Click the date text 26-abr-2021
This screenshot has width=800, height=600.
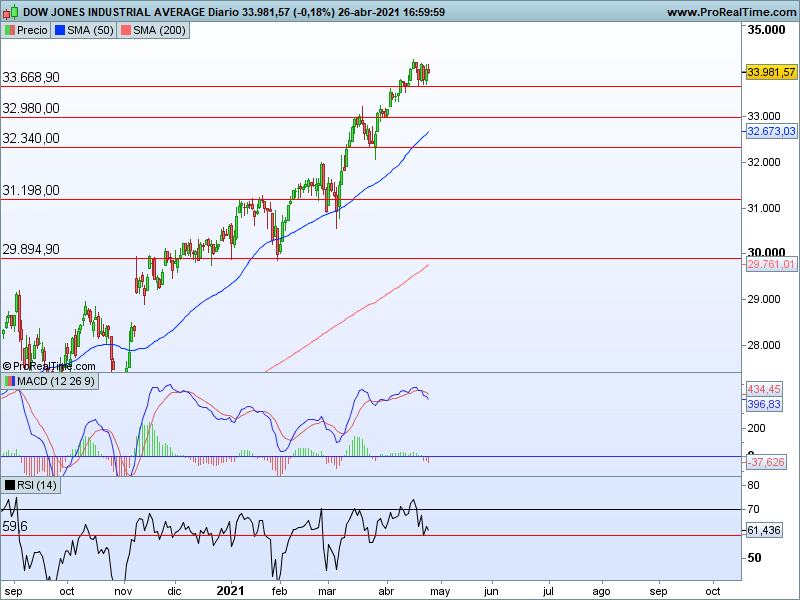(368, 12)
